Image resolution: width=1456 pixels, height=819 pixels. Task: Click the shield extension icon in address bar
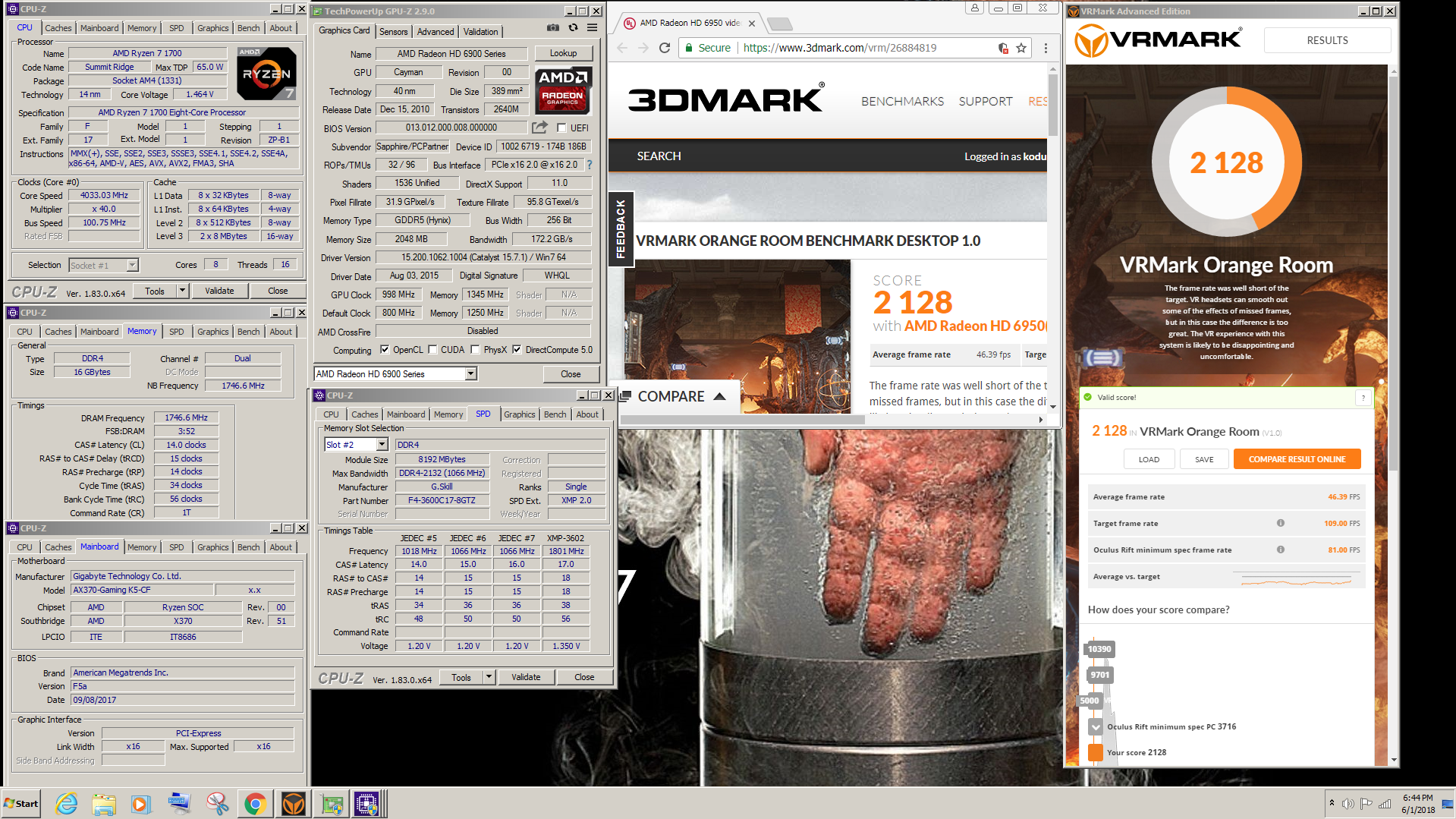pos(1003,48)
